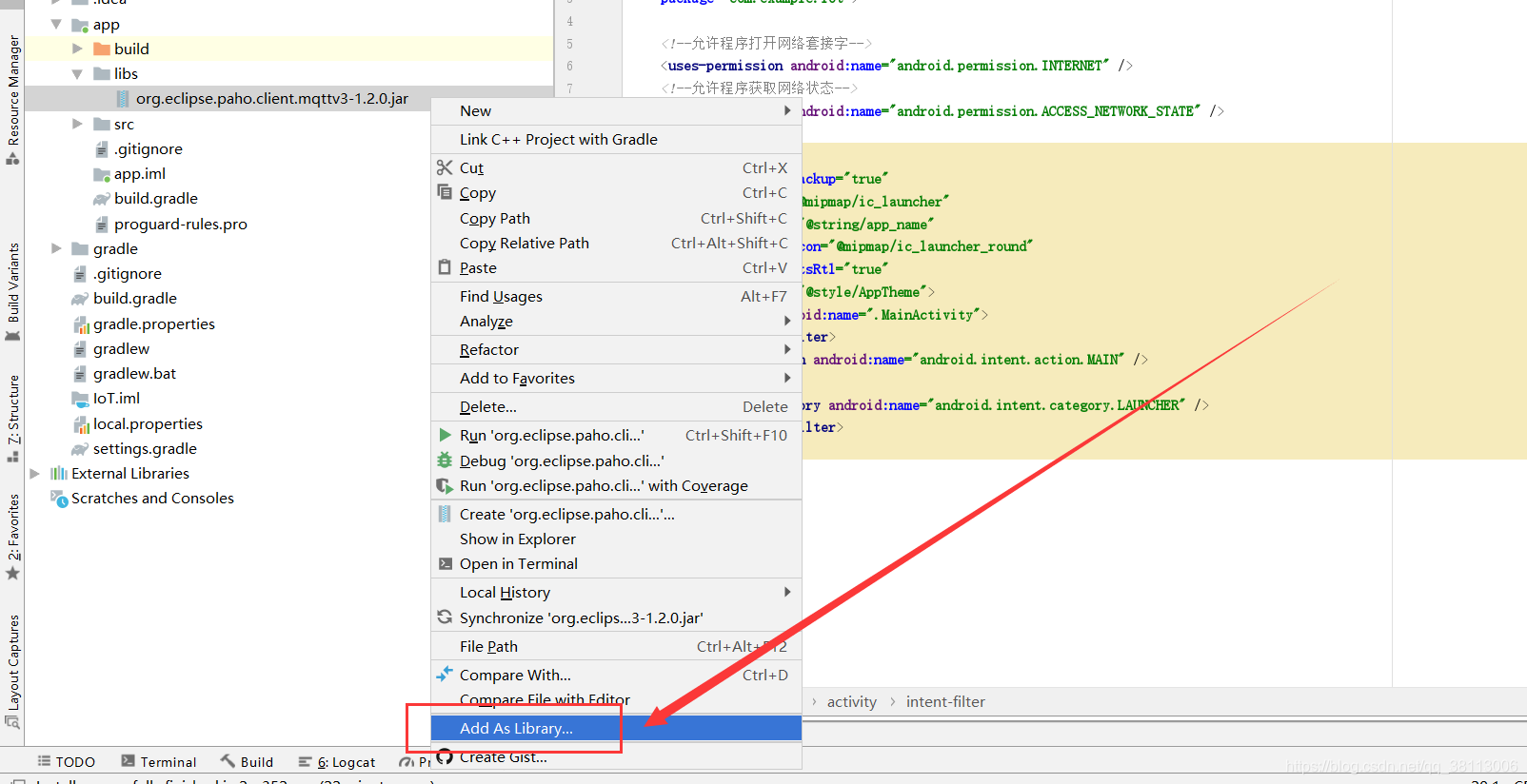This screenshot has width=1527, height=784.
Task: Select the gradlew.bat file
Action: click(x=134, y=373)
